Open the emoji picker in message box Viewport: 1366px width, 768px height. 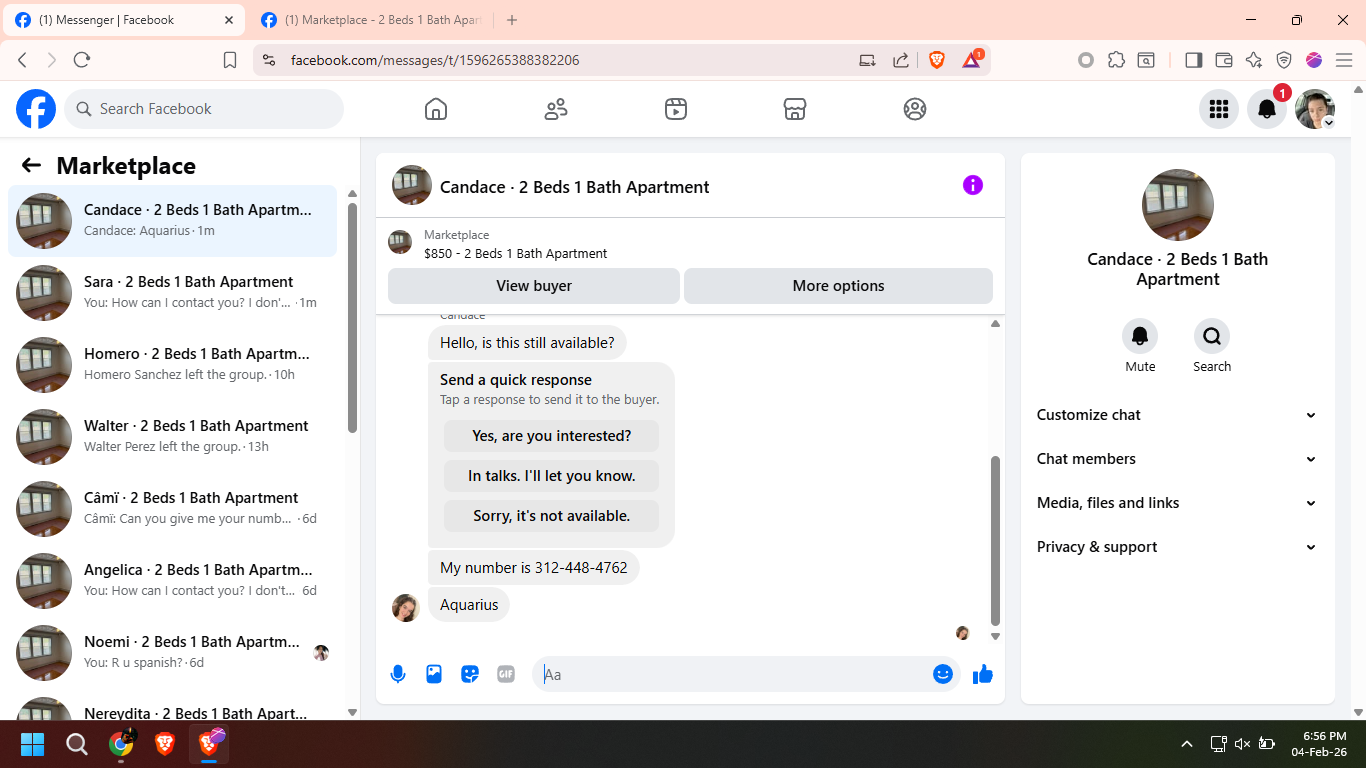click(x=942, y=674)
